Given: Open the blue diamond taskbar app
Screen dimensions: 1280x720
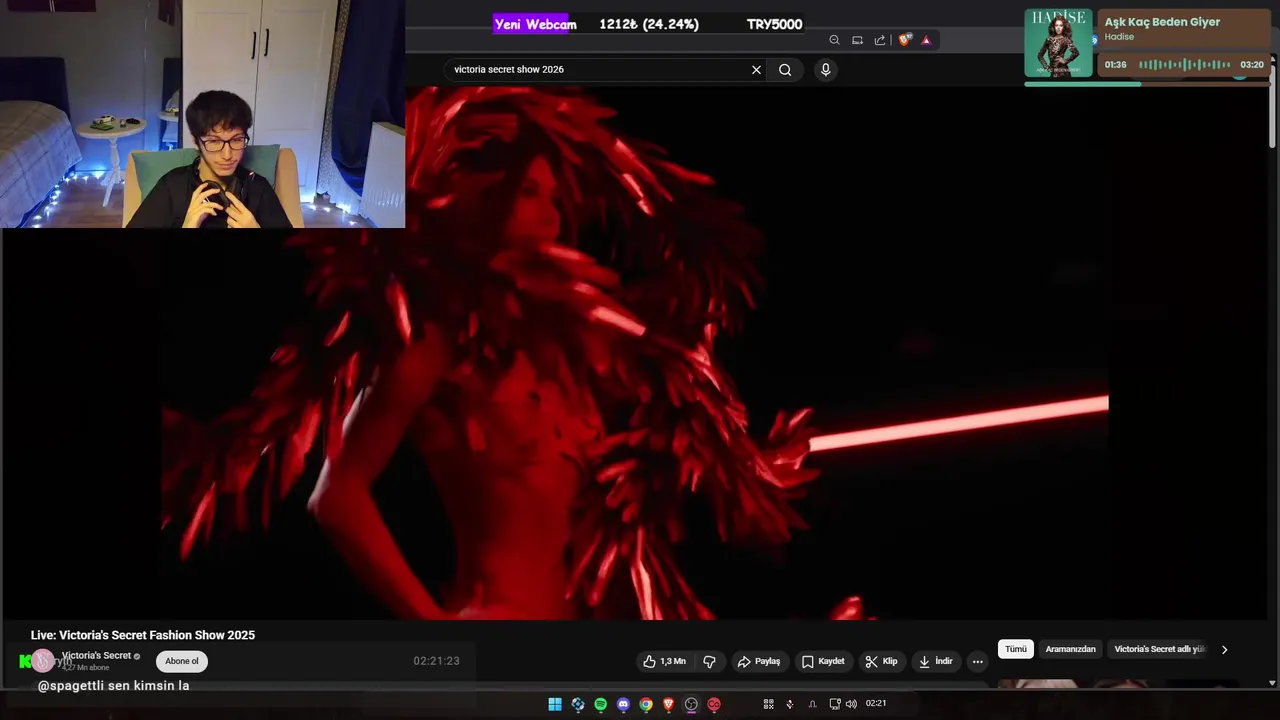Looking at the screenshot, I should click(578, 704).
